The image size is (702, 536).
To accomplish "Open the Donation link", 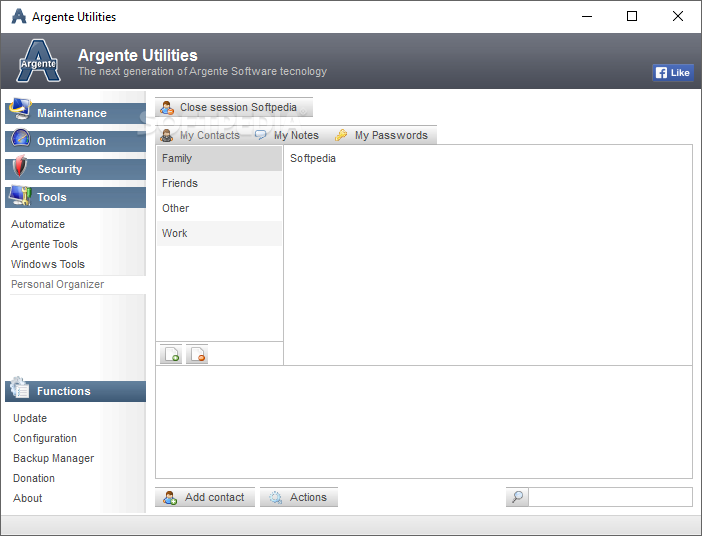I will coord(34,478).
